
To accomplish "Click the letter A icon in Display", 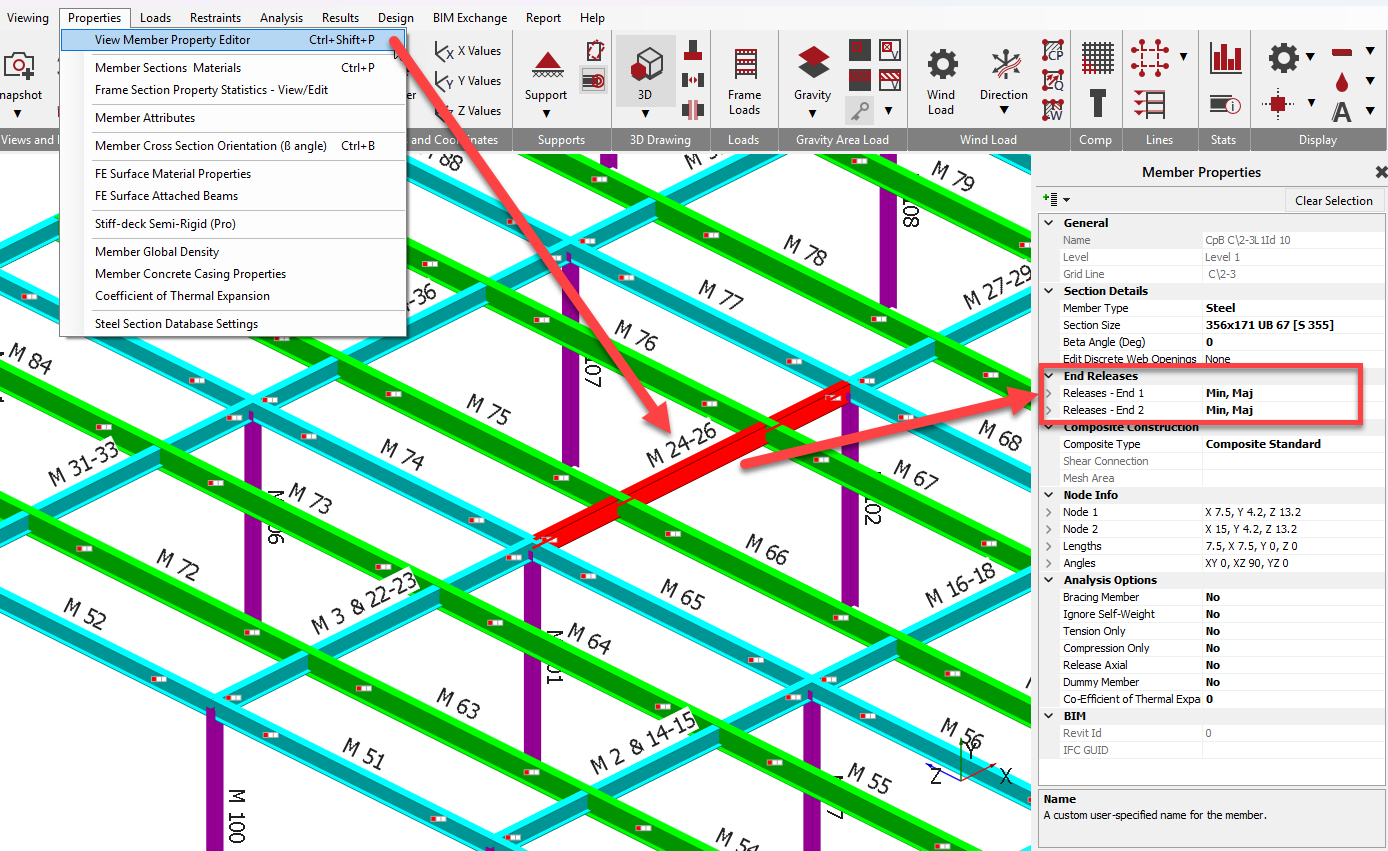I will coord(1342,110).
